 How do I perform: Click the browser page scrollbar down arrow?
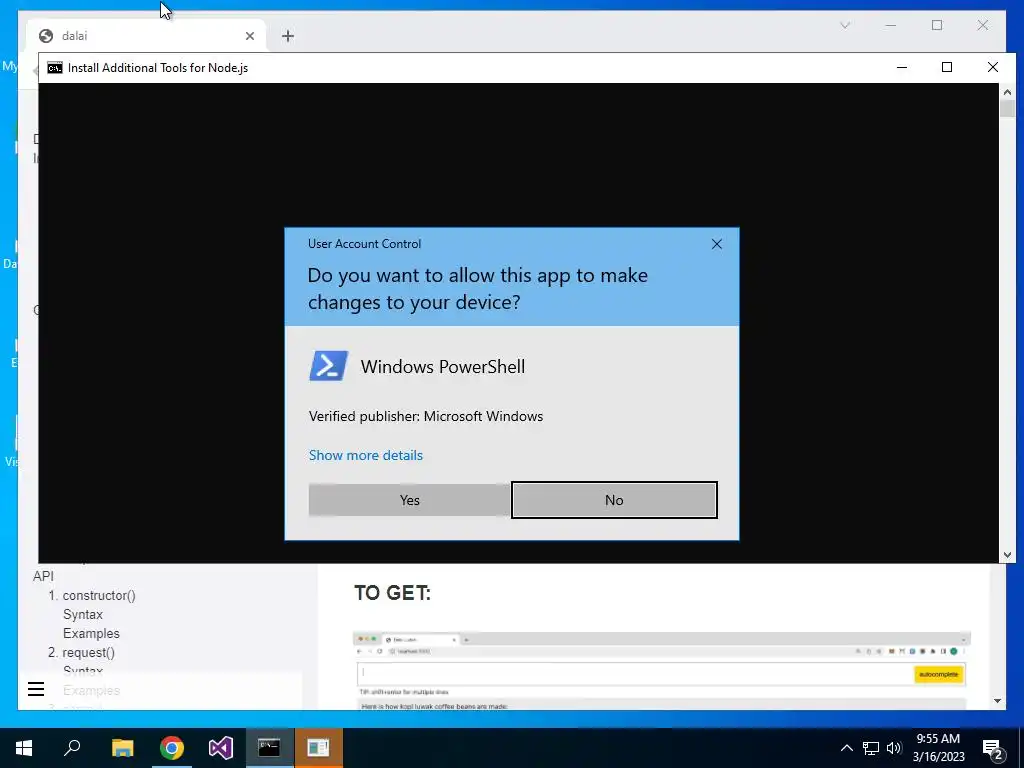coord(997,701)
